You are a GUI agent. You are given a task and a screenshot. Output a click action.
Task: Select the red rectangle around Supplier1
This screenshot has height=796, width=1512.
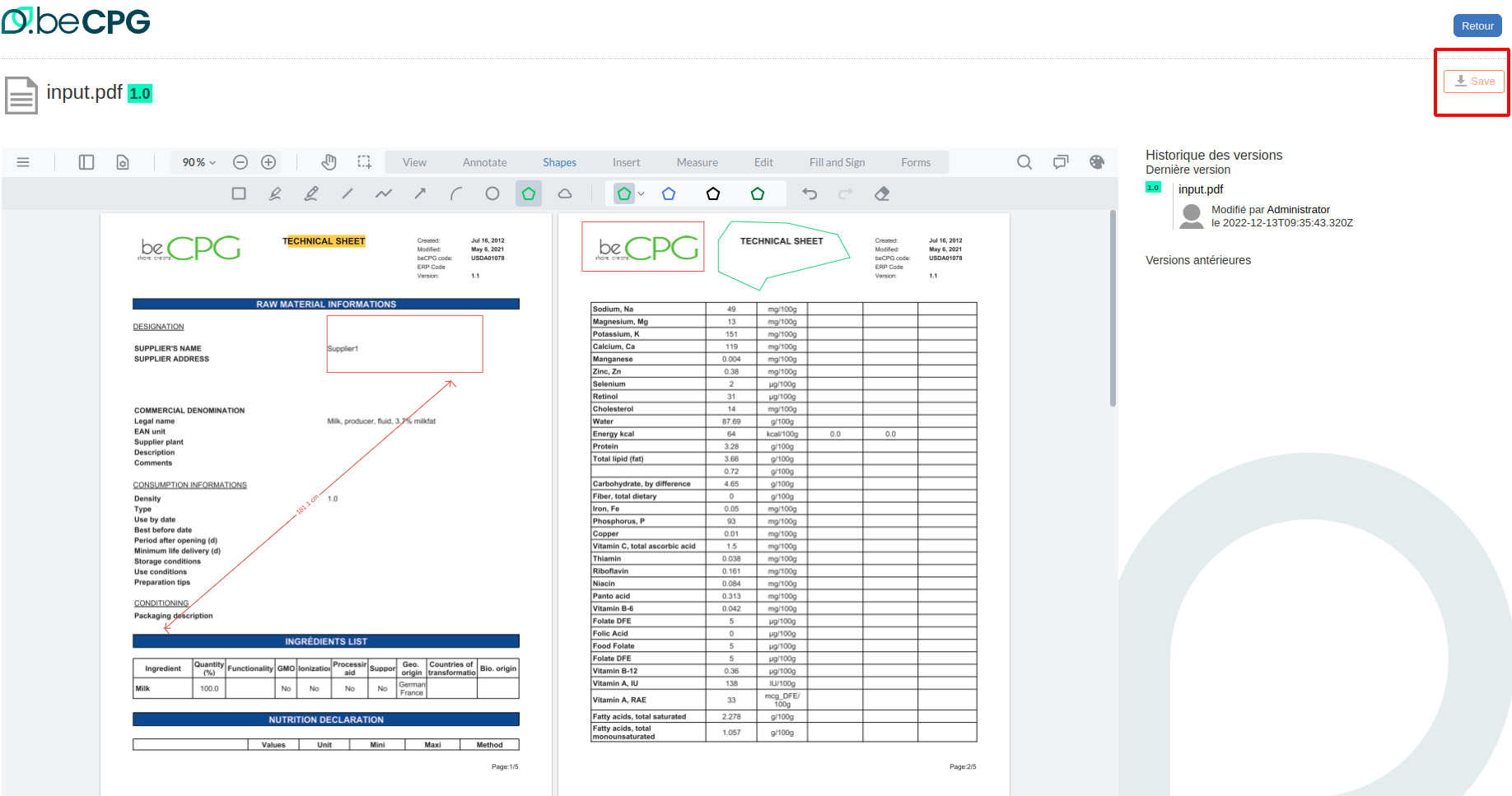(x=404, y=344)
